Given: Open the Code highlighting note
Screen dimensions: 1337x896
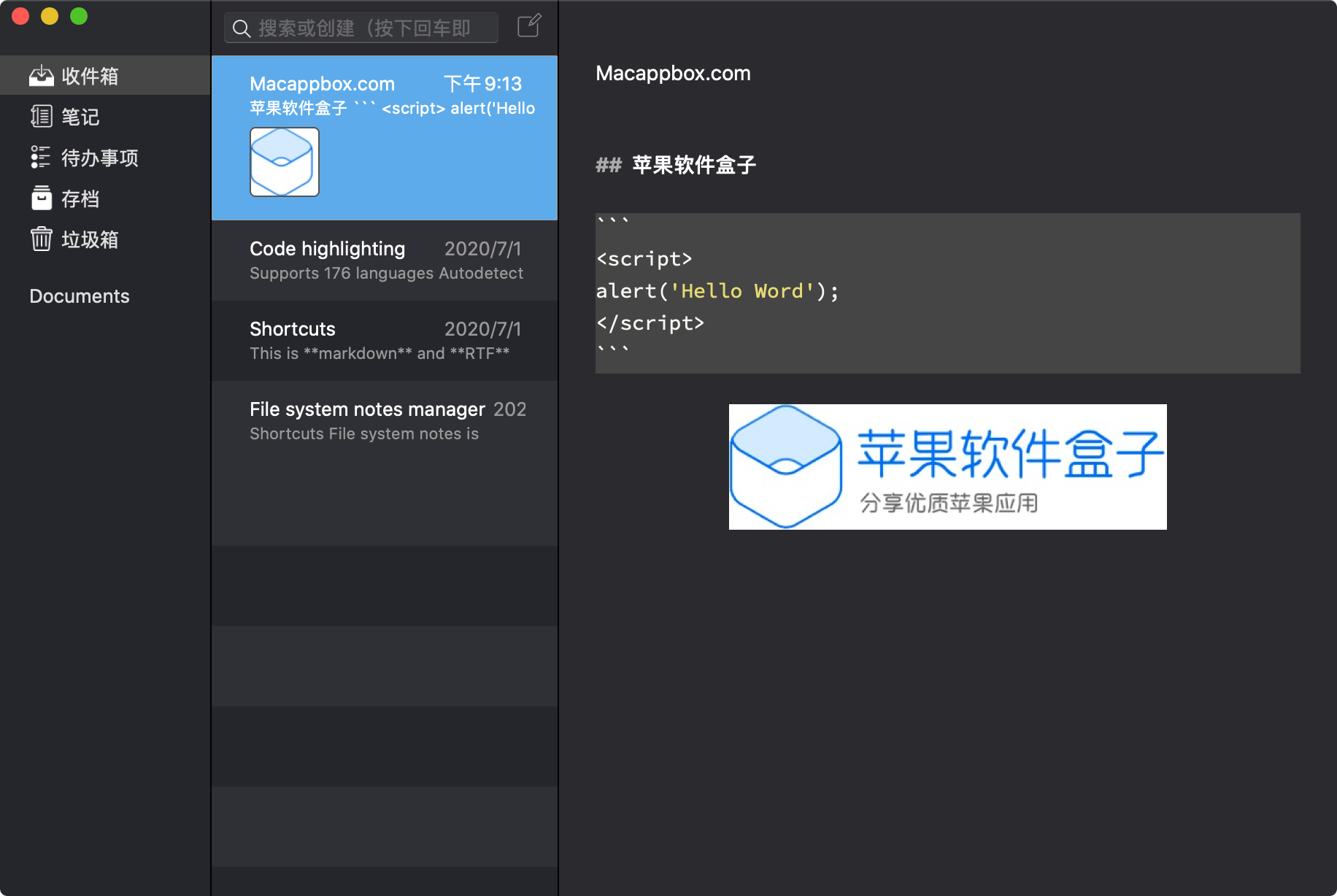Looking at the screenshot, I should click(385, 260).
